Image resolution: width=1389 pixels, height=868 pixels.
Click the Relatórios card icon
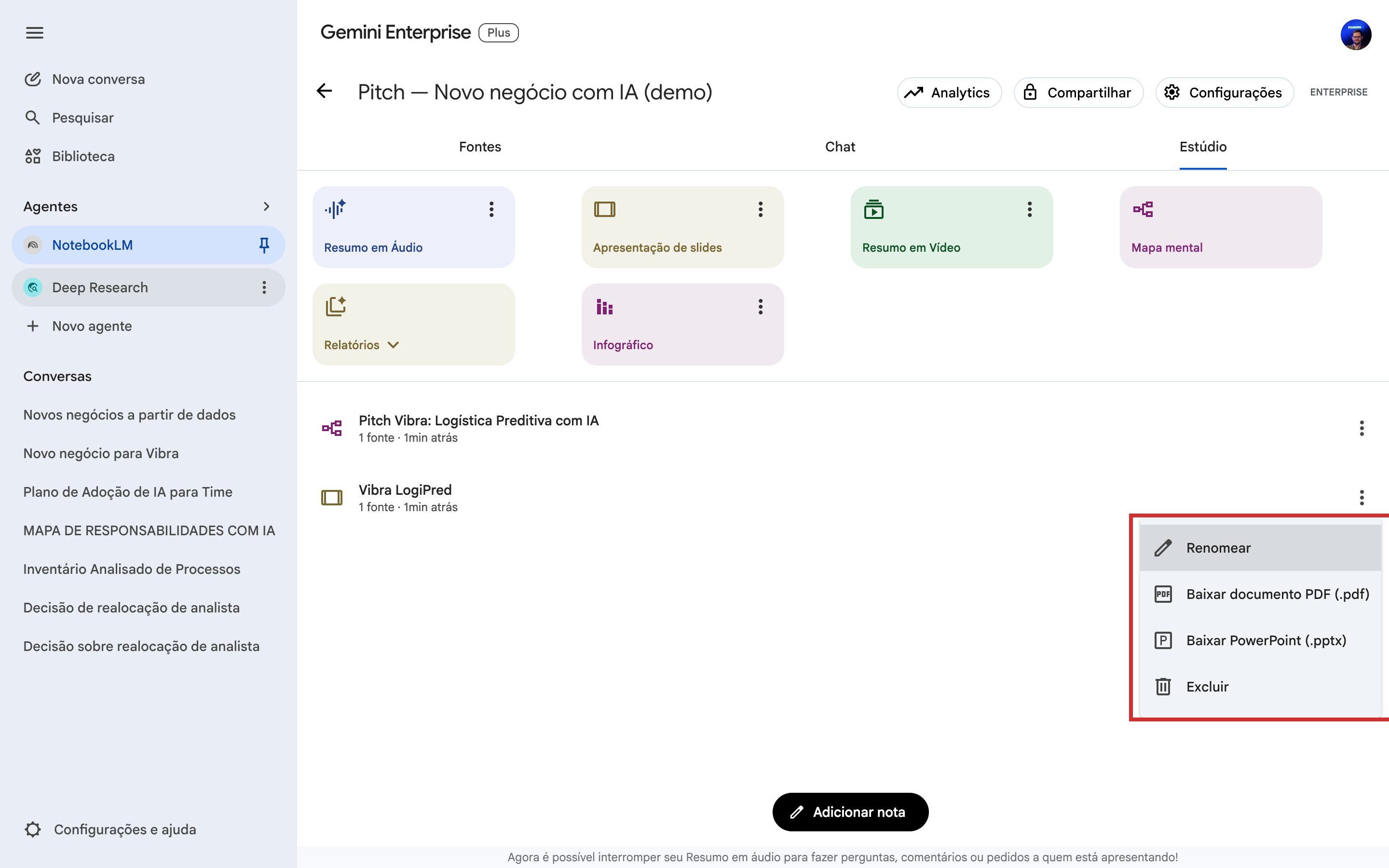coord(336,306)
